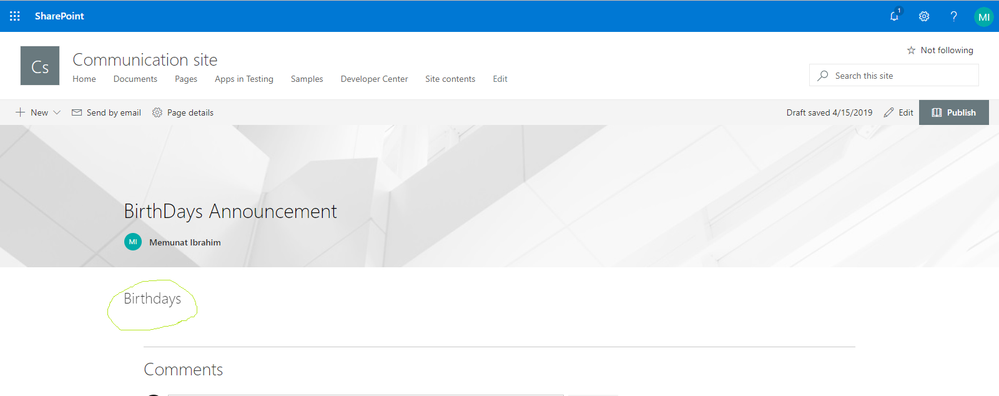This screenshot has height=396, width=999.
Task: Expand the New dropdown chevron
Action: point(57,113)
